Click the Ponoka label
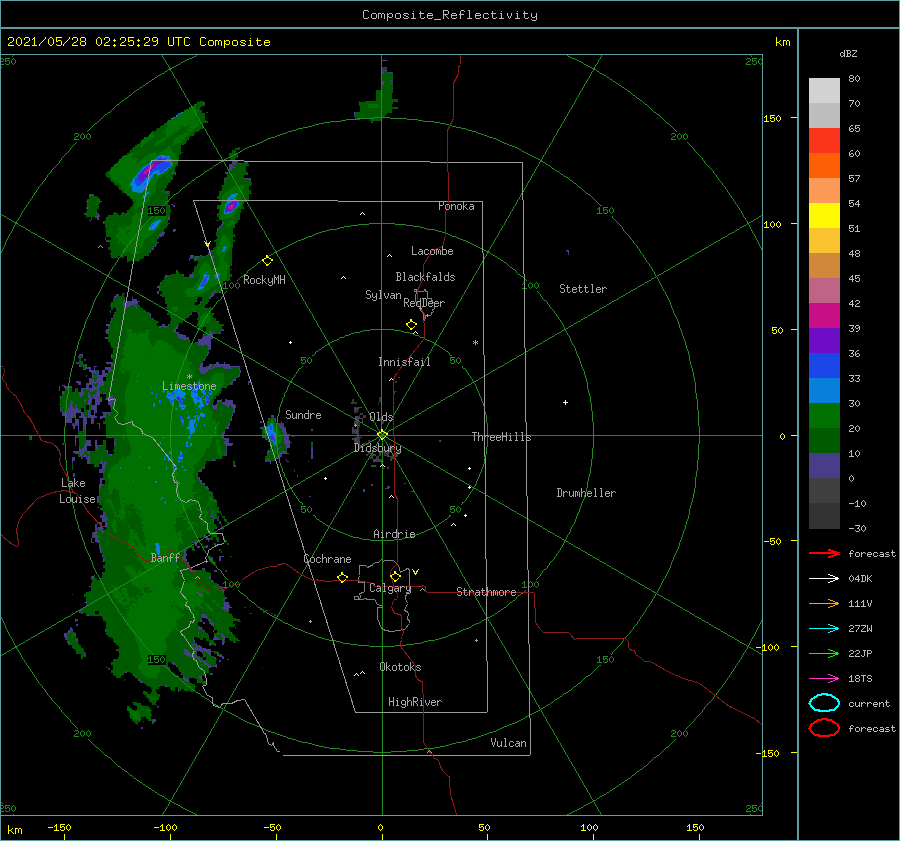 [x=456, y=206]
